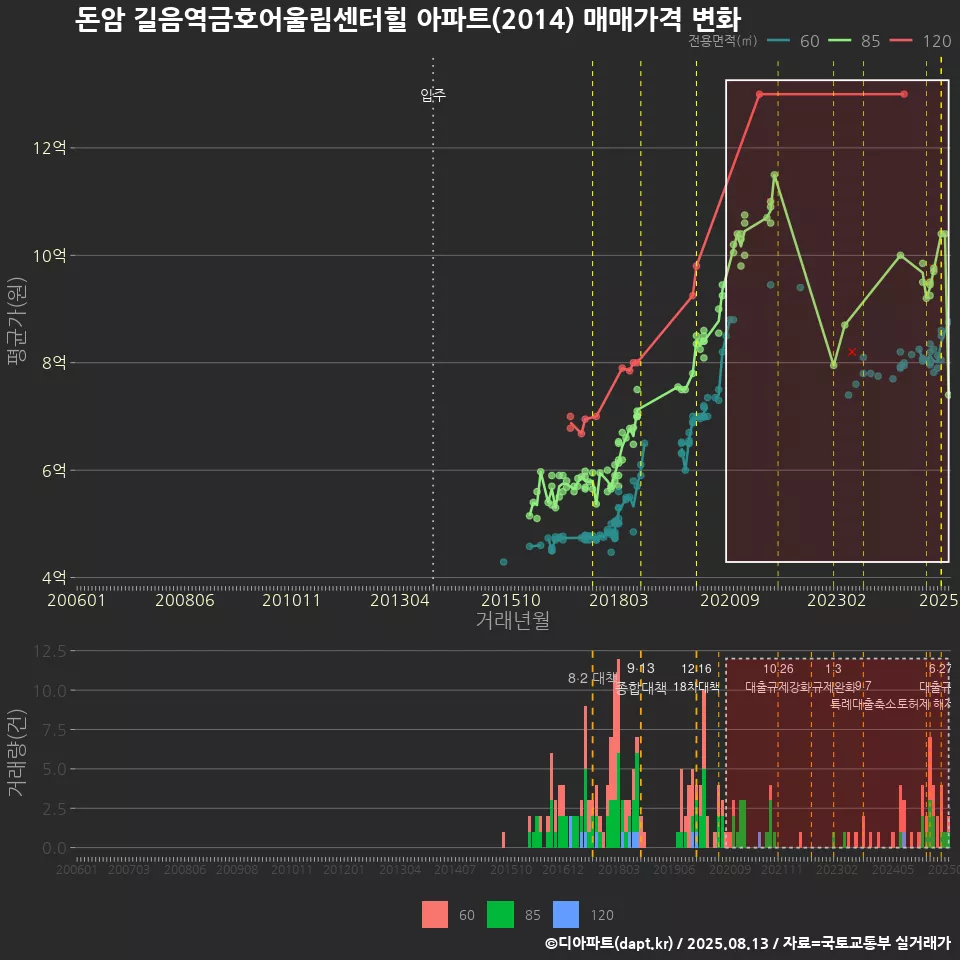This screenshot has height=960, width=960.
Task: Click 201510 on the price chart x-axis
Action: (x=511, y=600)
